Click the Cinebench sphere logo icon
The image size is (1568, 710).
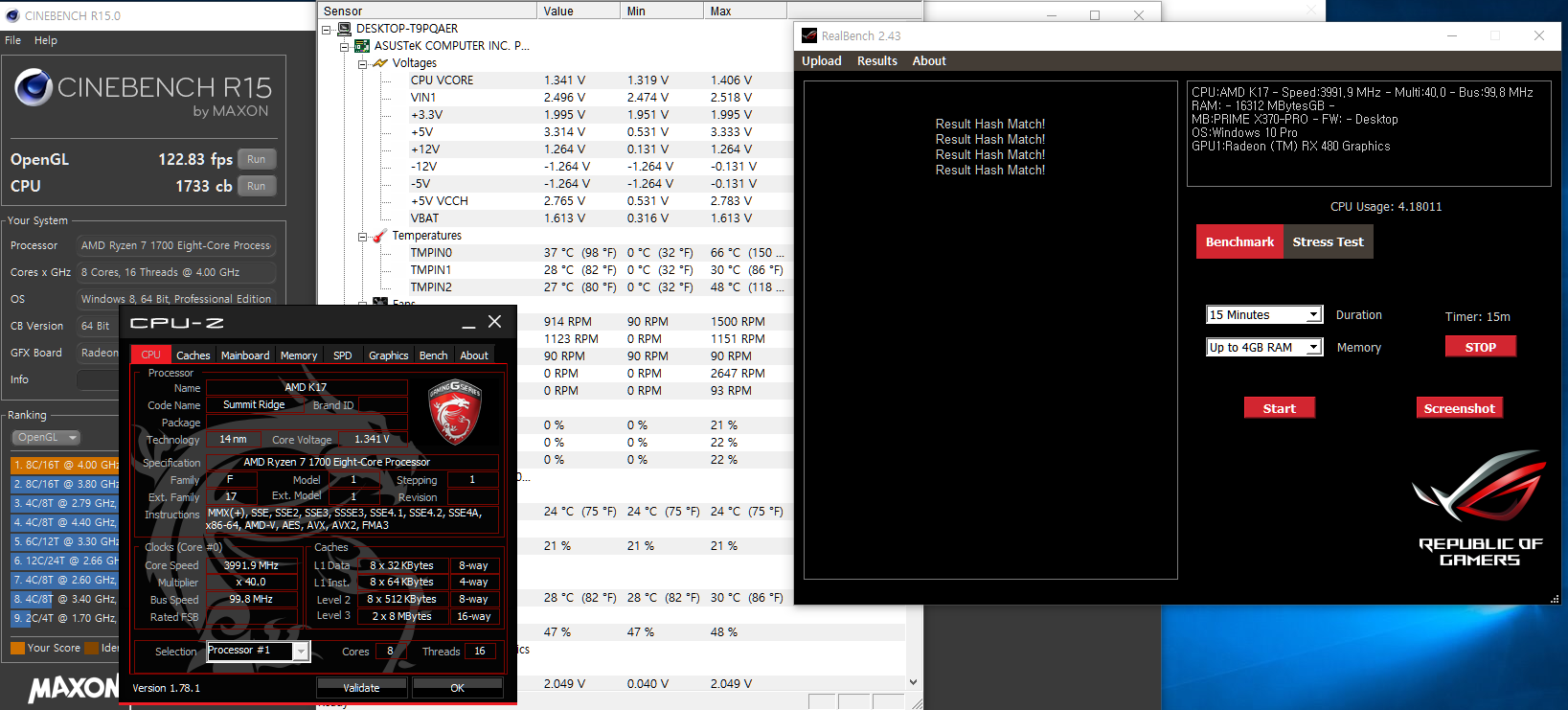click(34, 88)
